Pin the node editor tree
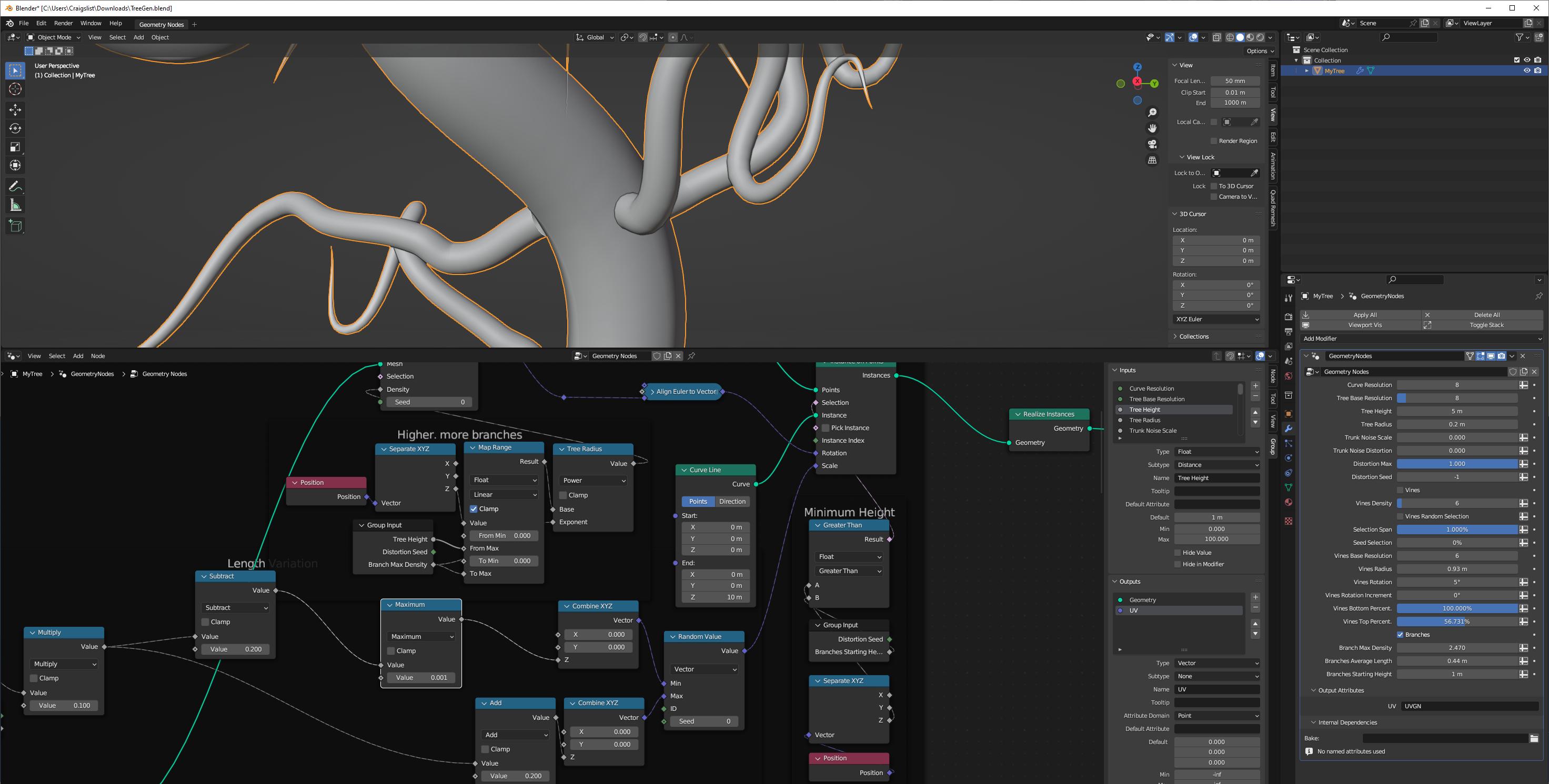The width and height of the screenshot is (1549, 784). (x=691, y=355)
